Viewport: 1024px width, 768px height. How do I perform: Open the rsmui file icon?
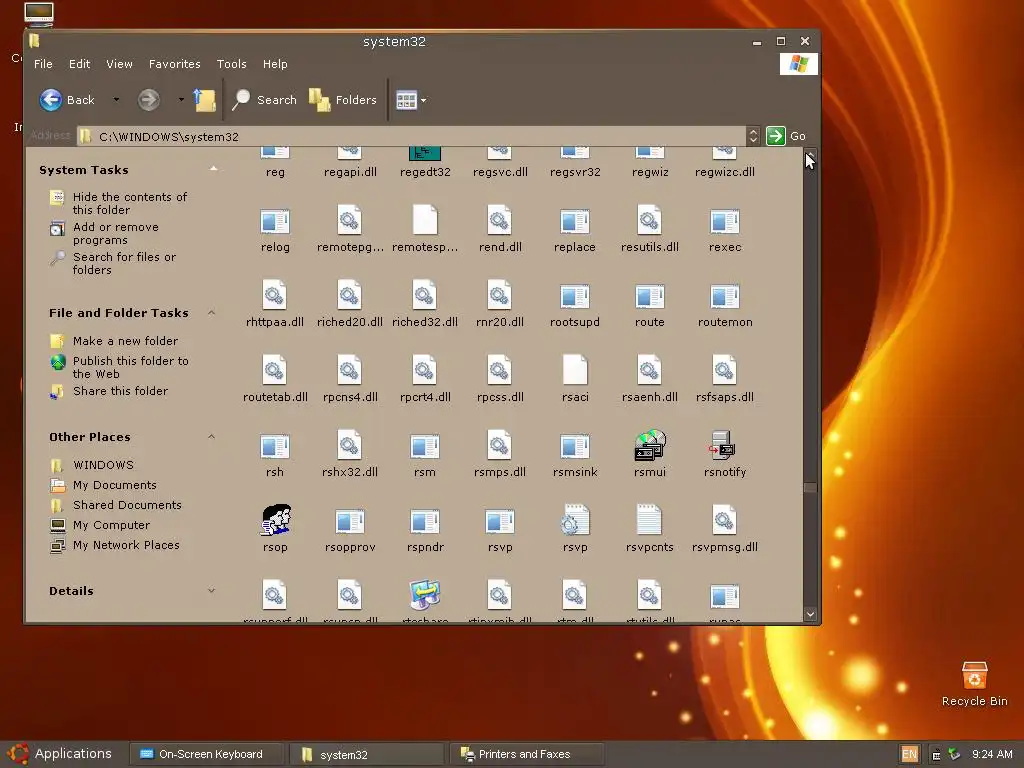coord(649,446)
